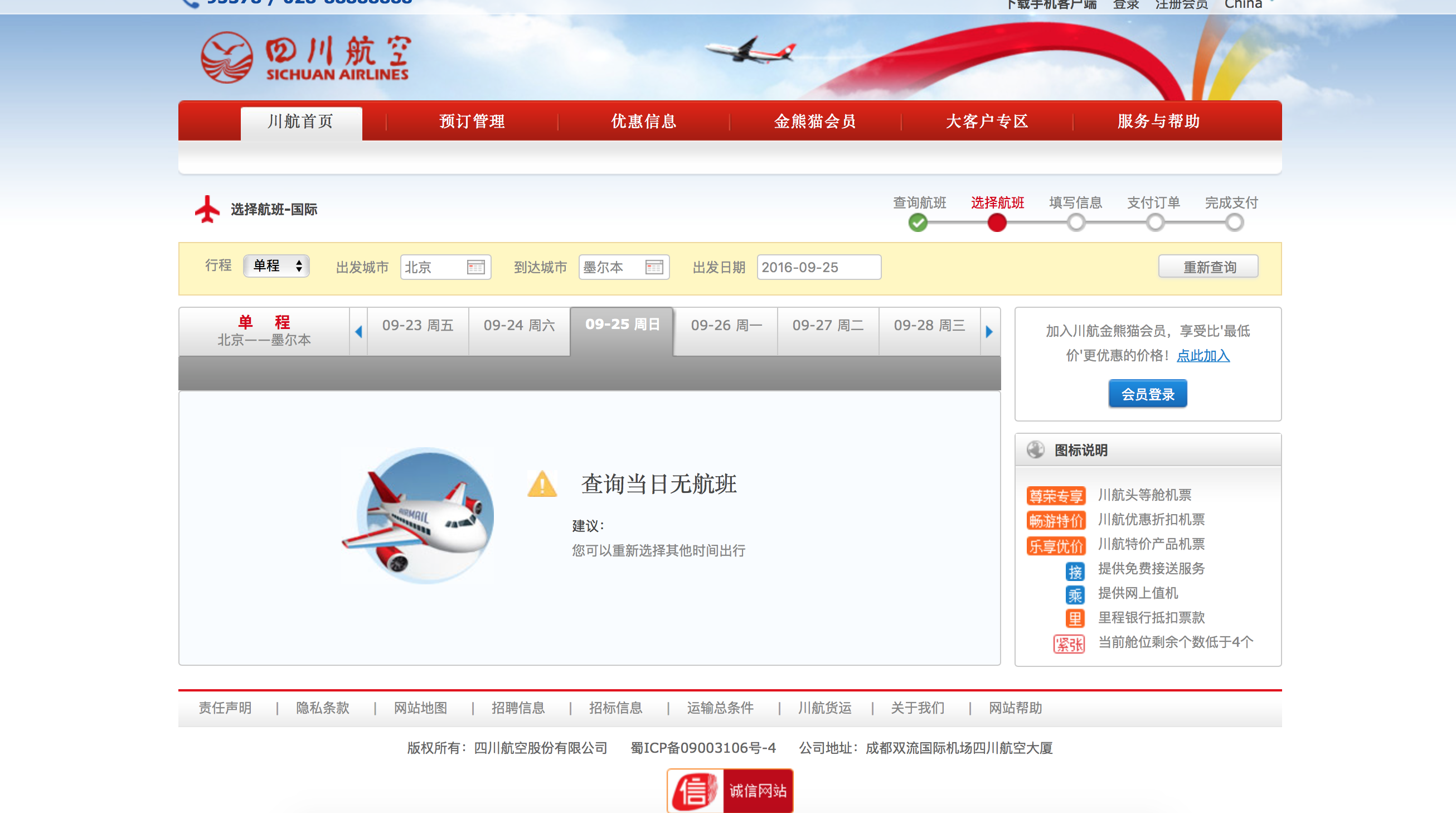
Task: Click the blue 接 pickup service icon
Action: click(x=1075, y=571)
